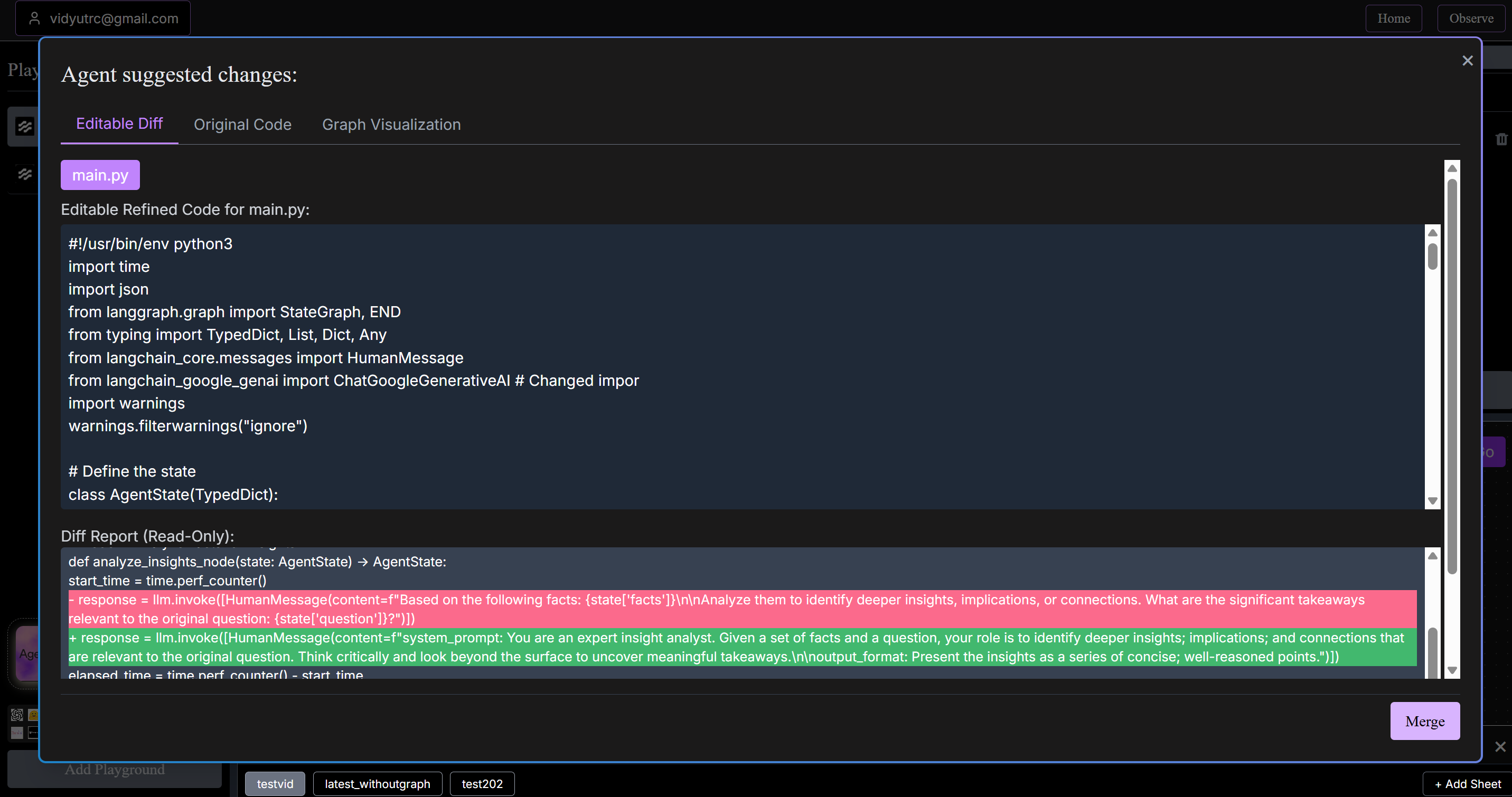Select the main.py file chip

click(100, 175)
